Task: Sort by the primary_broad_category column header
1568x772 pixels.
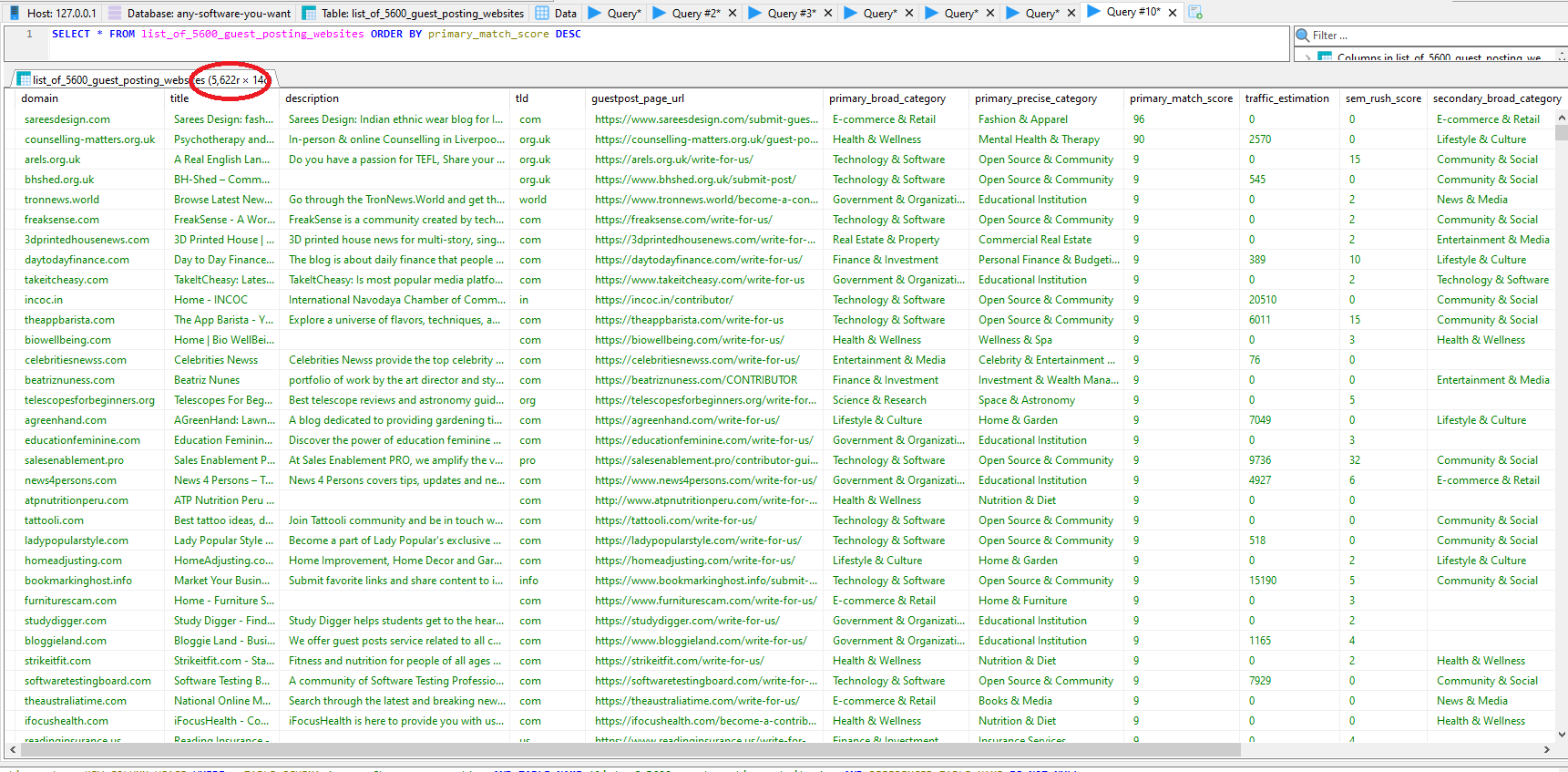Action: coord(897,98)
